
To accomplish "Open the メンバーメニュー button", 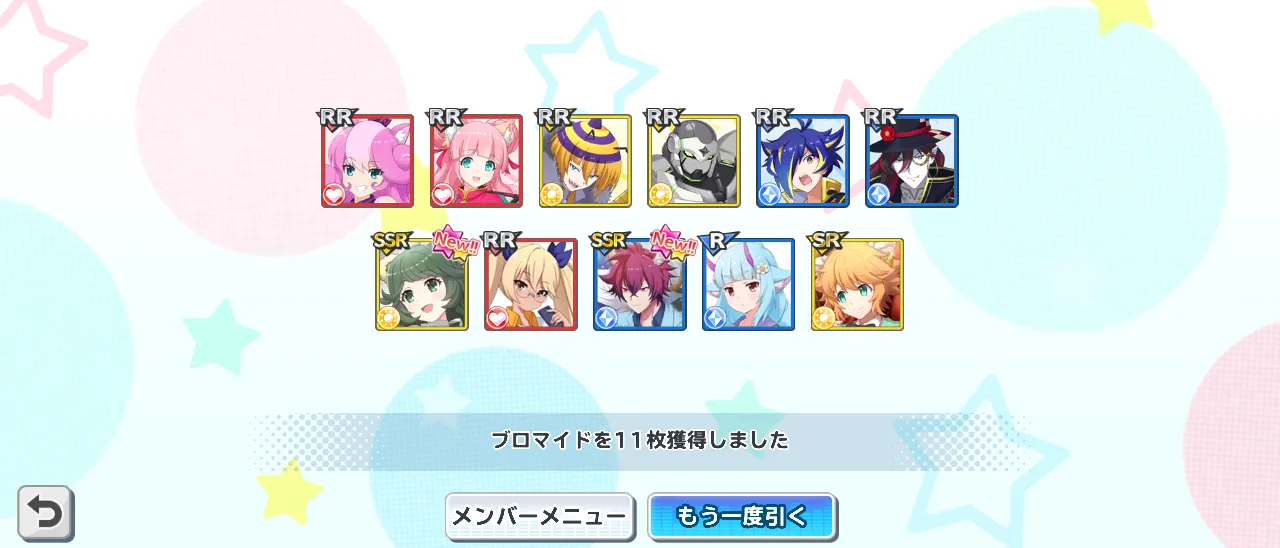I will [x=540, y=516].
